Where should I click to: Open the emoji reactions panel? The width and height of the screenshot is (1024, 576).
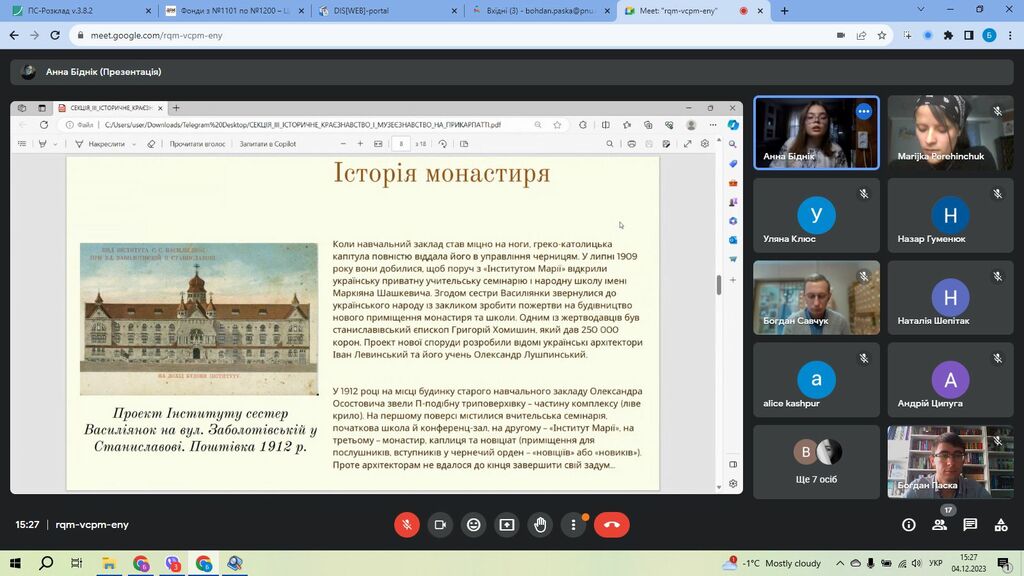point(473,524)
